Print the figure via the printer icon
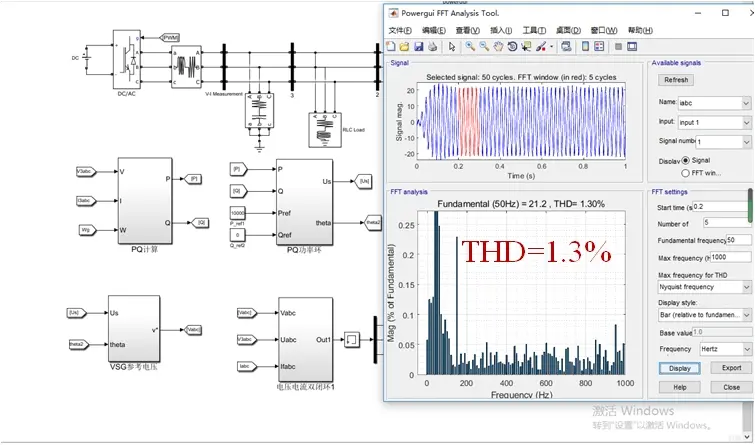The image size is (755, 445). [433, 46]
